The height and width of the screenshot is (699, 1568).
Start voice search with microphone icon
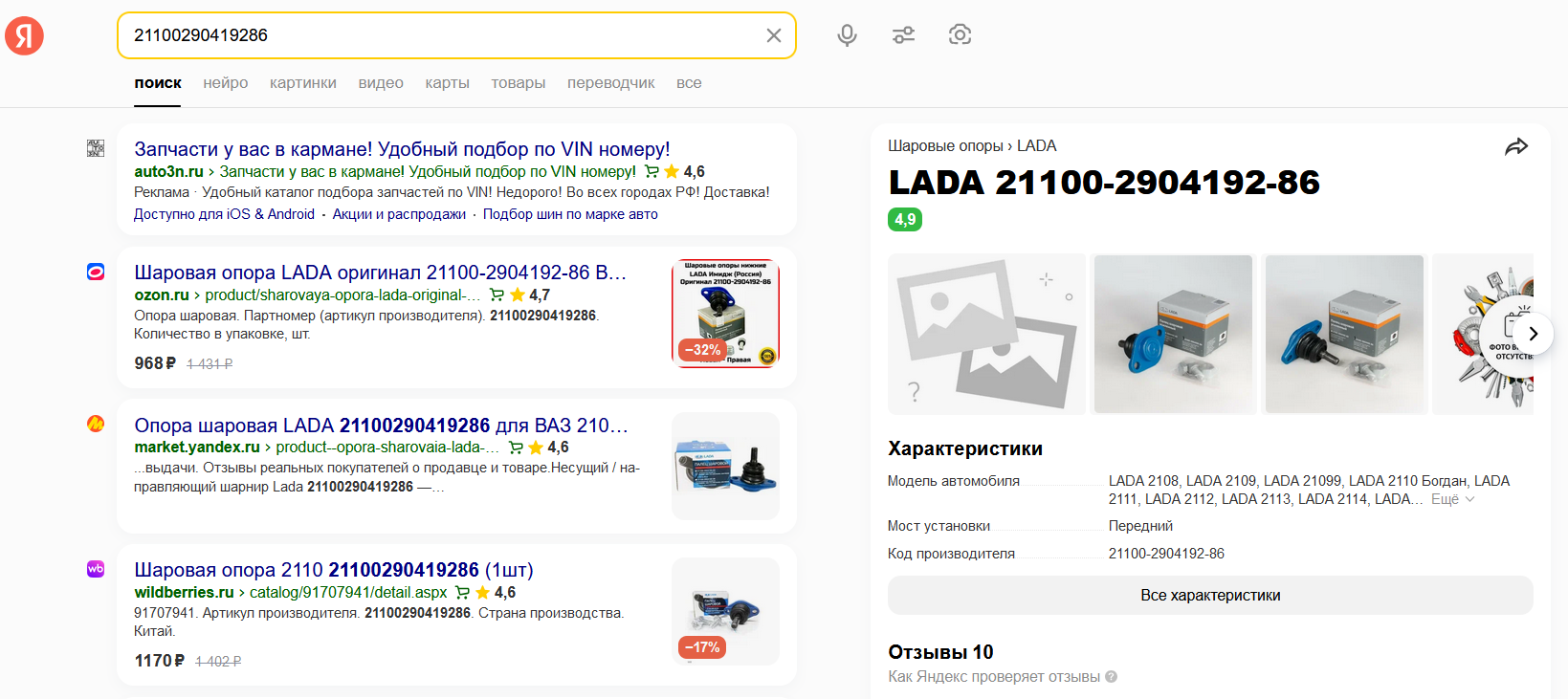tap(847, 35)
